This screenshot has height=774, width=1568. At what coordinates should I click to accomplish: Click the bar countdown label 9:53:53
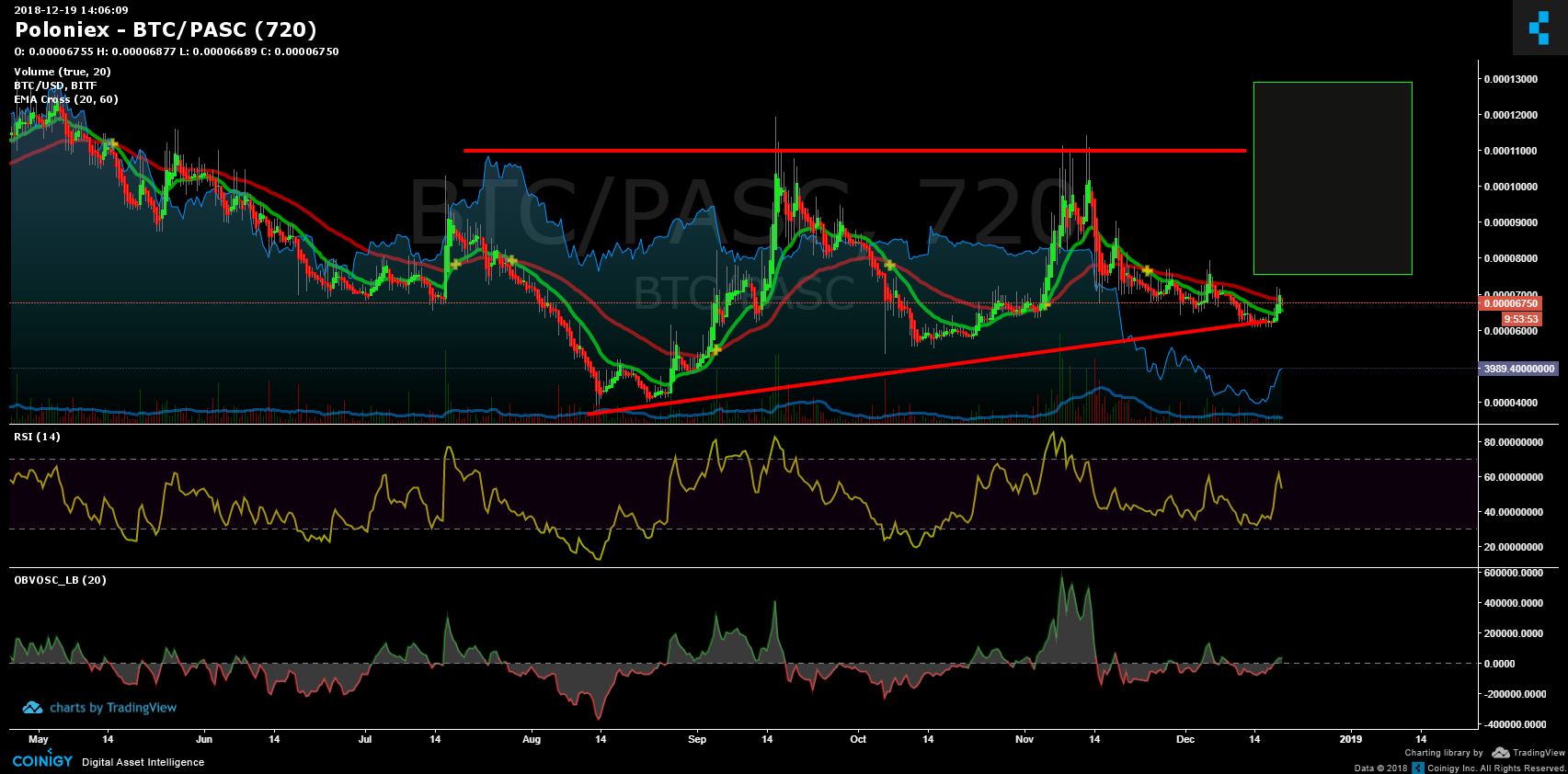point(1521,320)
